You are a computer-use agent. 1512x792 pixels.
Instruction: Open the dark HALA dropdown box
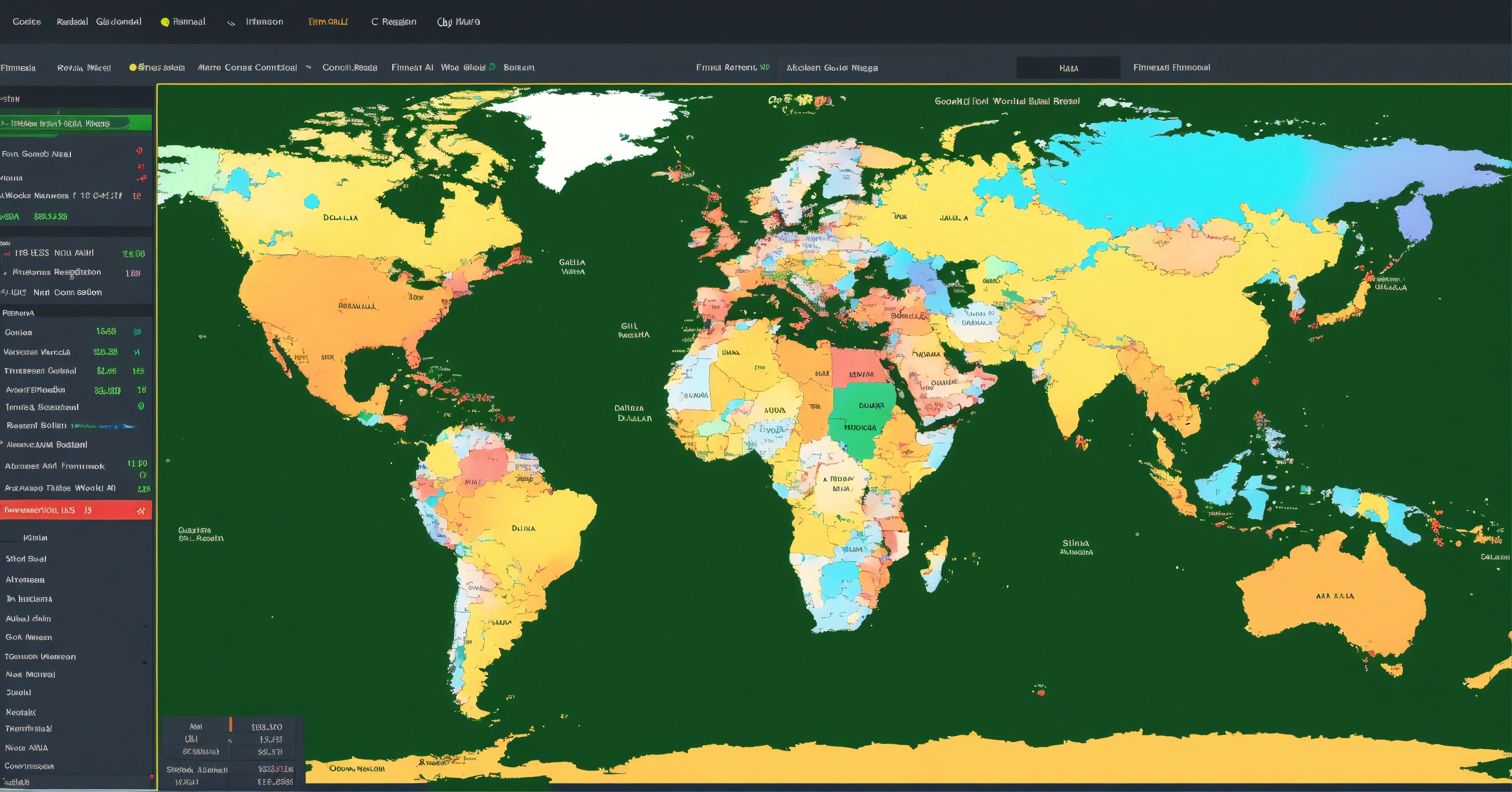[x=1068, y=68]
